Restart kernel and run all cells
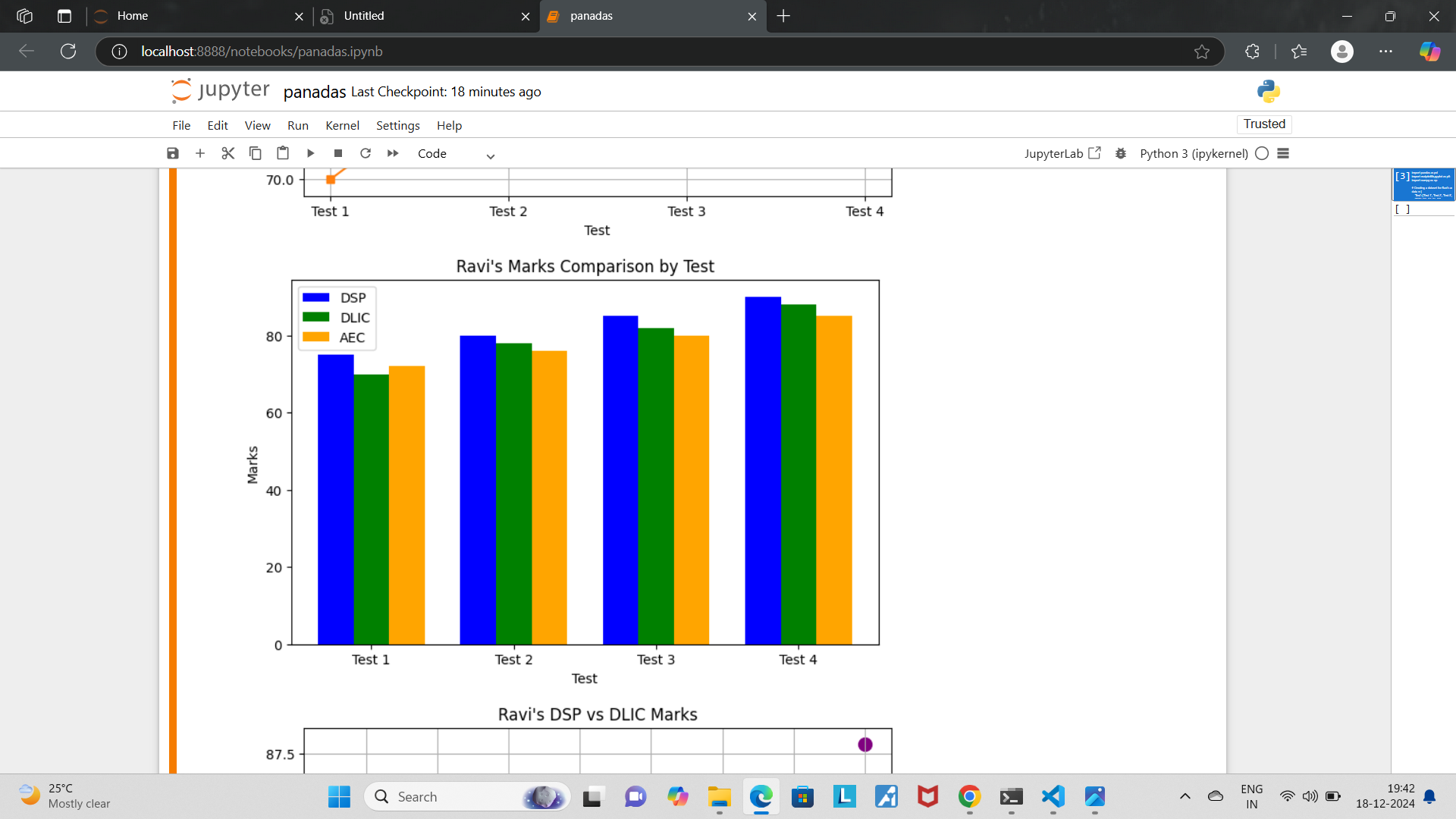The width and height of the screenshot is (1456, 819). tap(393, 153)
